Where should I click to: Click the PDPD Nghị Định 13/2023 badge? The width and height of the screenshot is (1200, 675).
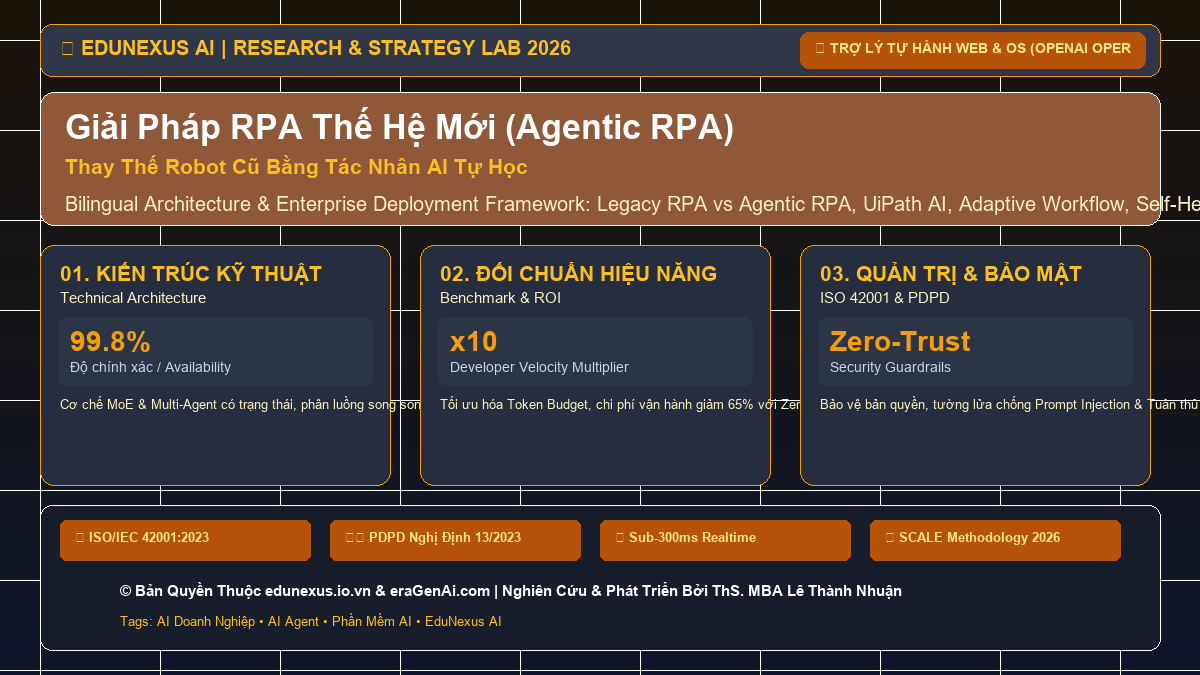pos(455,540)
